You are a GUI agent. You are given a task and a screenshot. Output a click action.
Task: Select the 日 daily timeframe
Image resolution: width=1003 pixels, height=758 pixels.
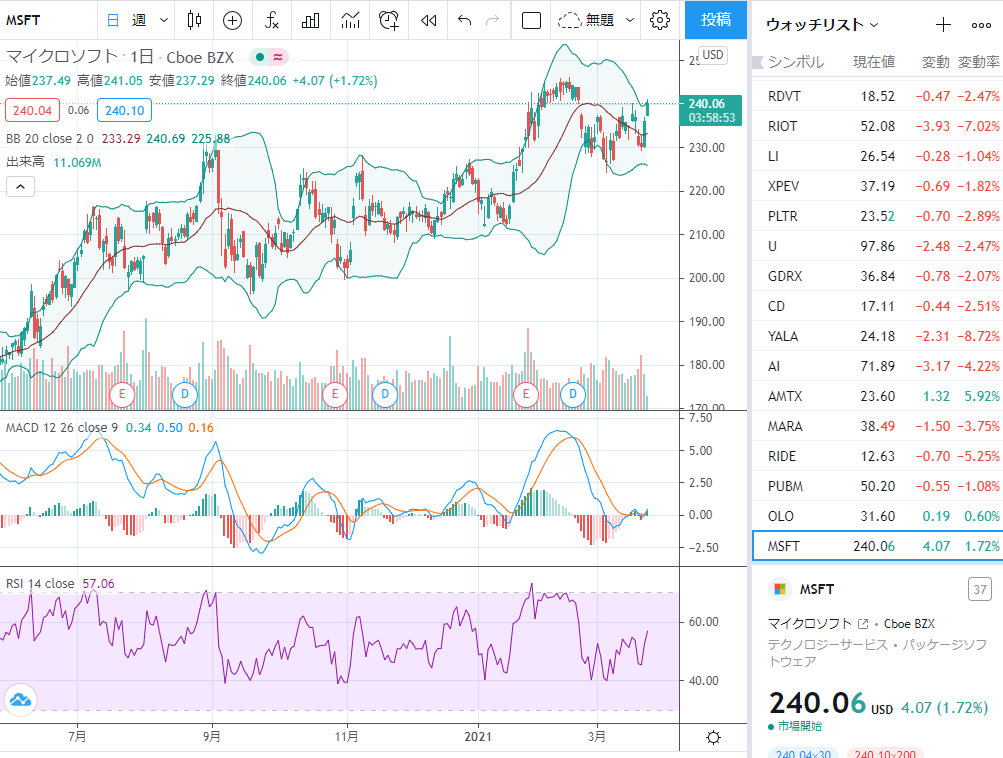(113, 20)
